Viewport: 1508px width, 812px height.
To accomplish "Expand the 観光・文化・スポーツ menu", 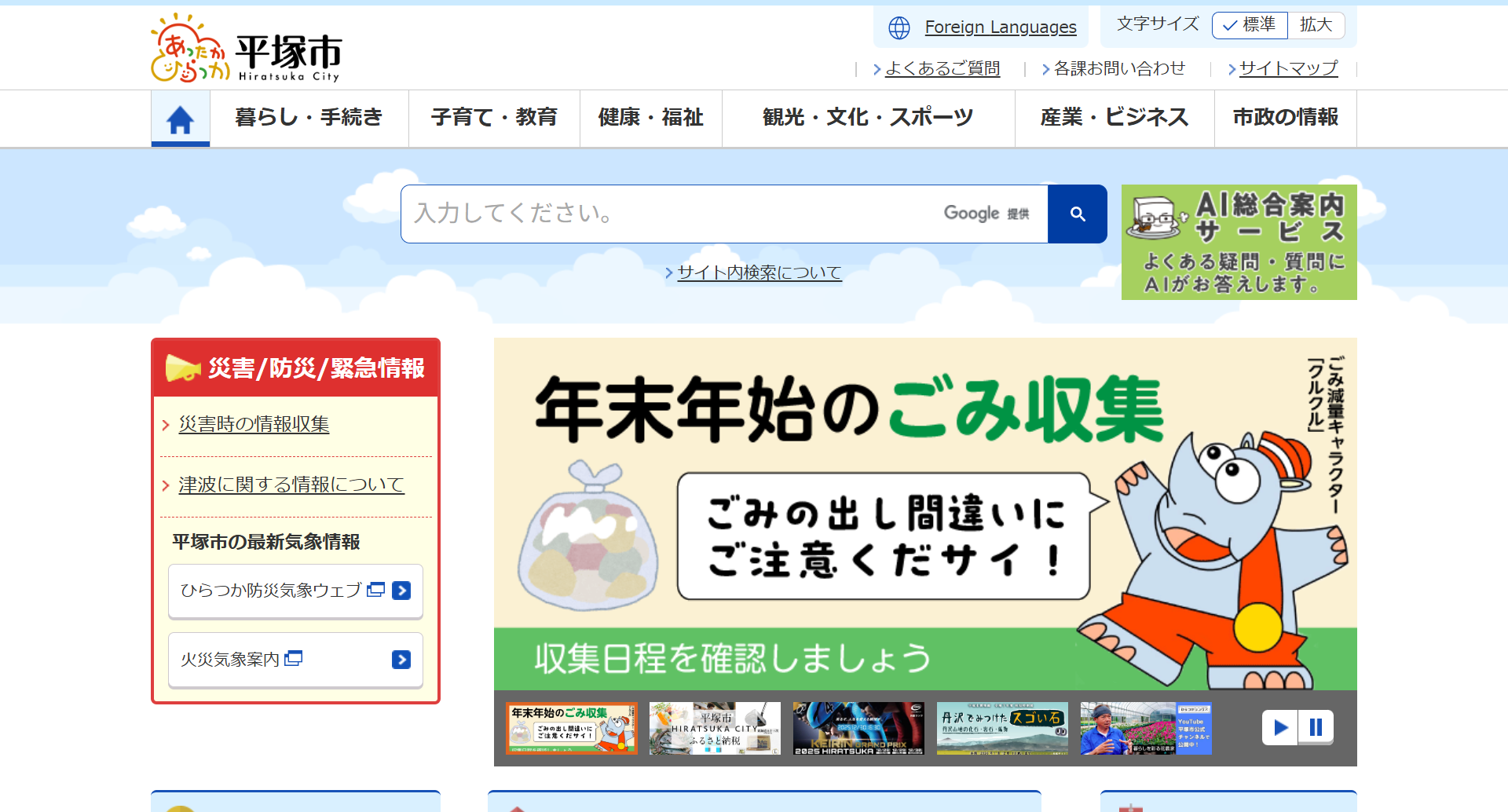I will point(868,118).
